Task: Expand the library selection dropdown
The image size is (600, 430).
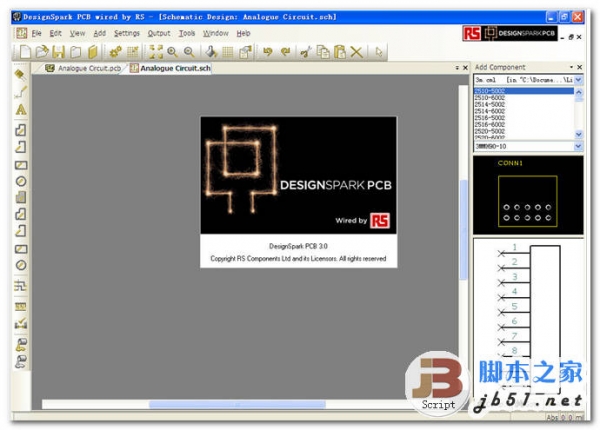Action: 578,80
